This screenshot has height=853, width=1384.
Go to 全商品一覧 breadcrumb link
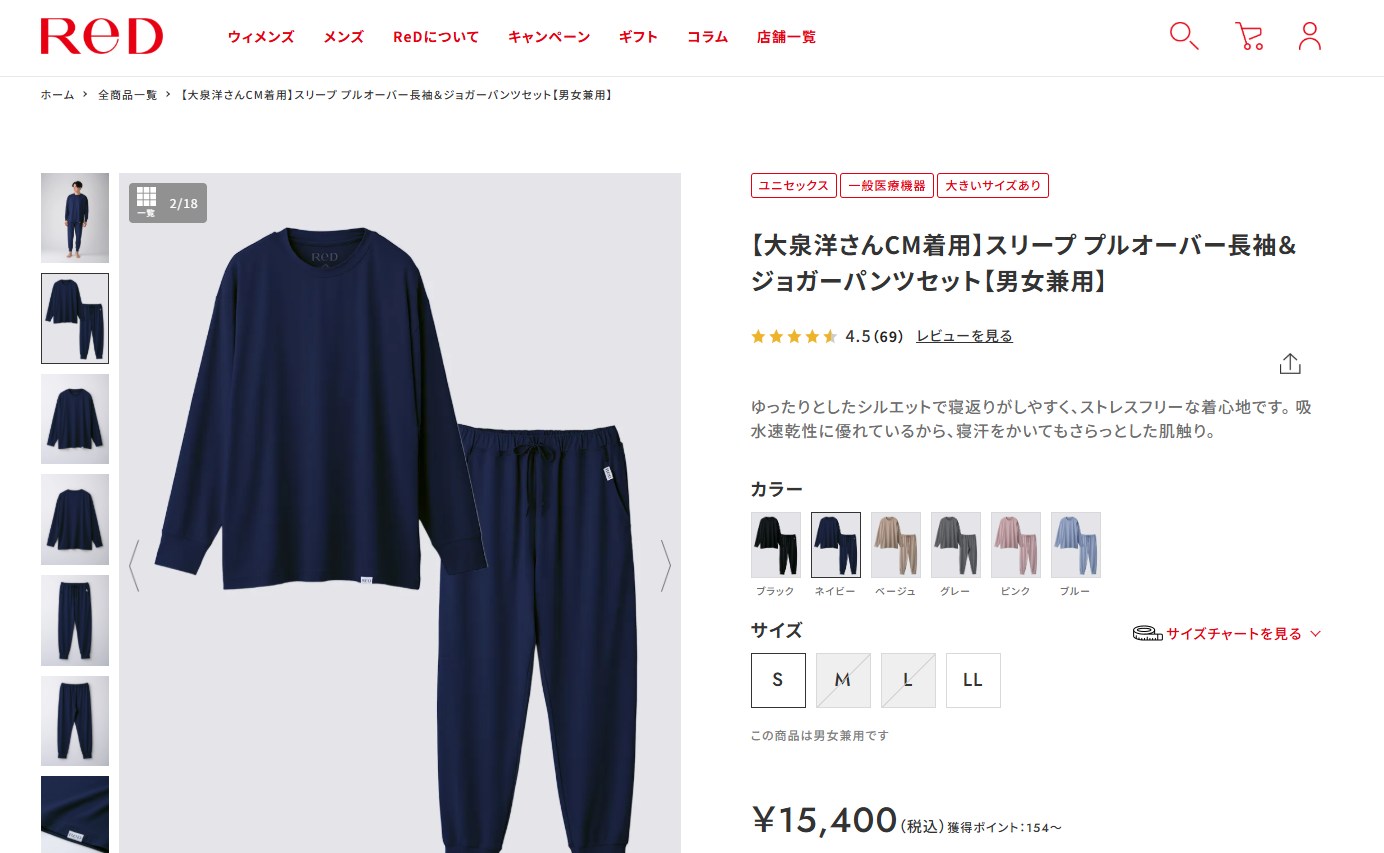click(x=127, y=95)
